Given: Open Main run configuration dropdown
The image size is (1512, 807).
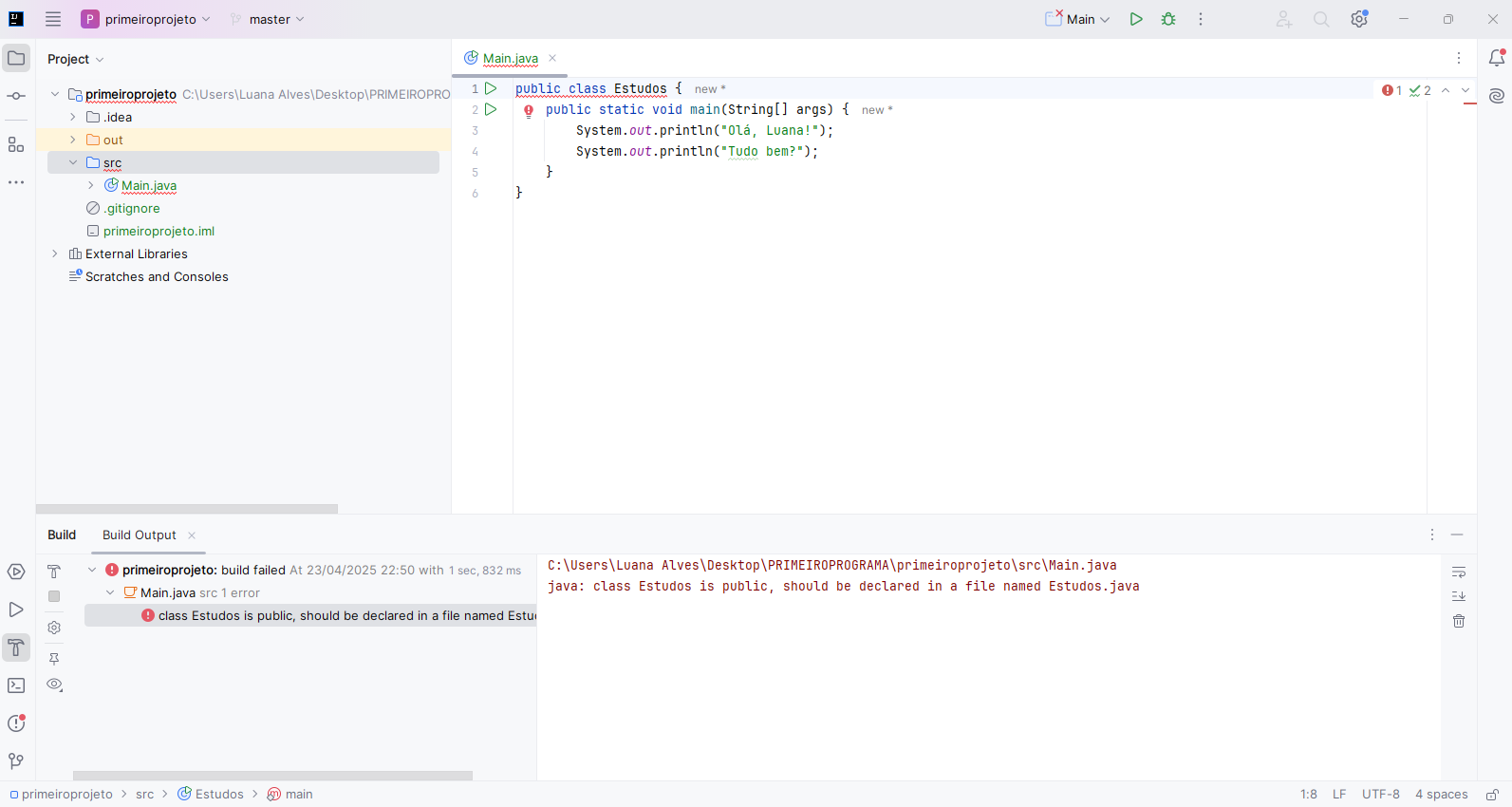Looking at the screenshot, I should [1078, 19].
